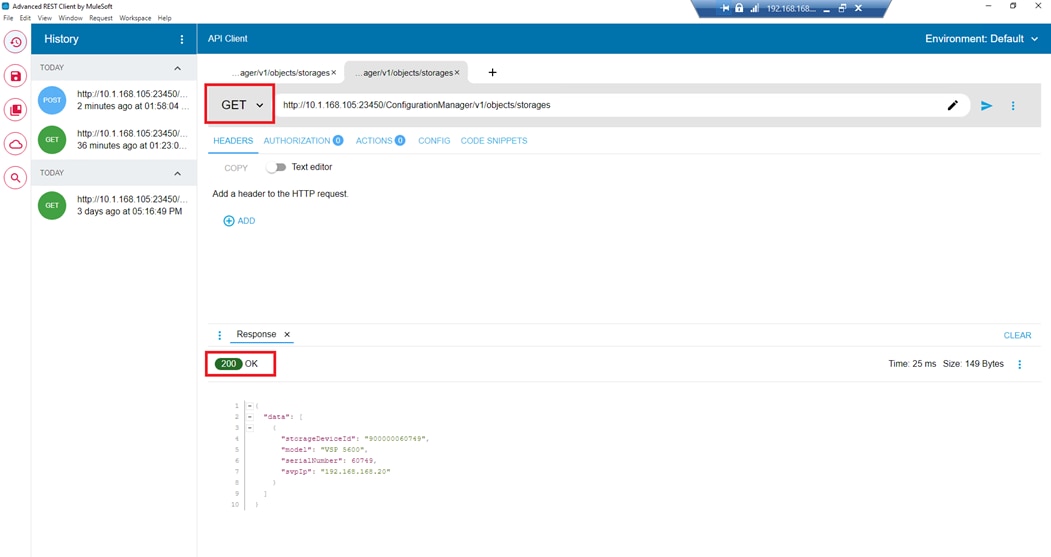Click the pin icon on remote session bar
This screenshot has height=557, width=1051.
(725, 8)
